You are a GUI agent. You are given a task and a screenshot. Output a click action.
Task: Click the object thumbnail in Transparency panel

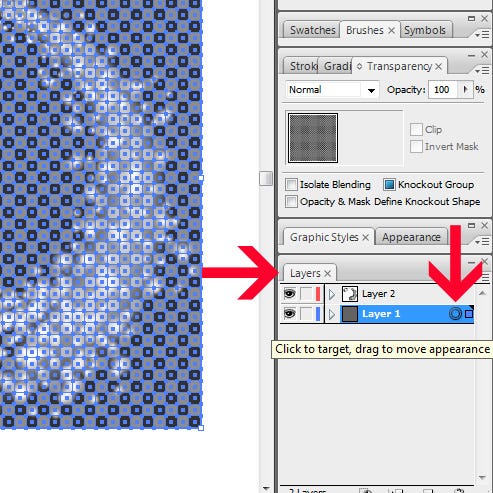coord(313,138)
